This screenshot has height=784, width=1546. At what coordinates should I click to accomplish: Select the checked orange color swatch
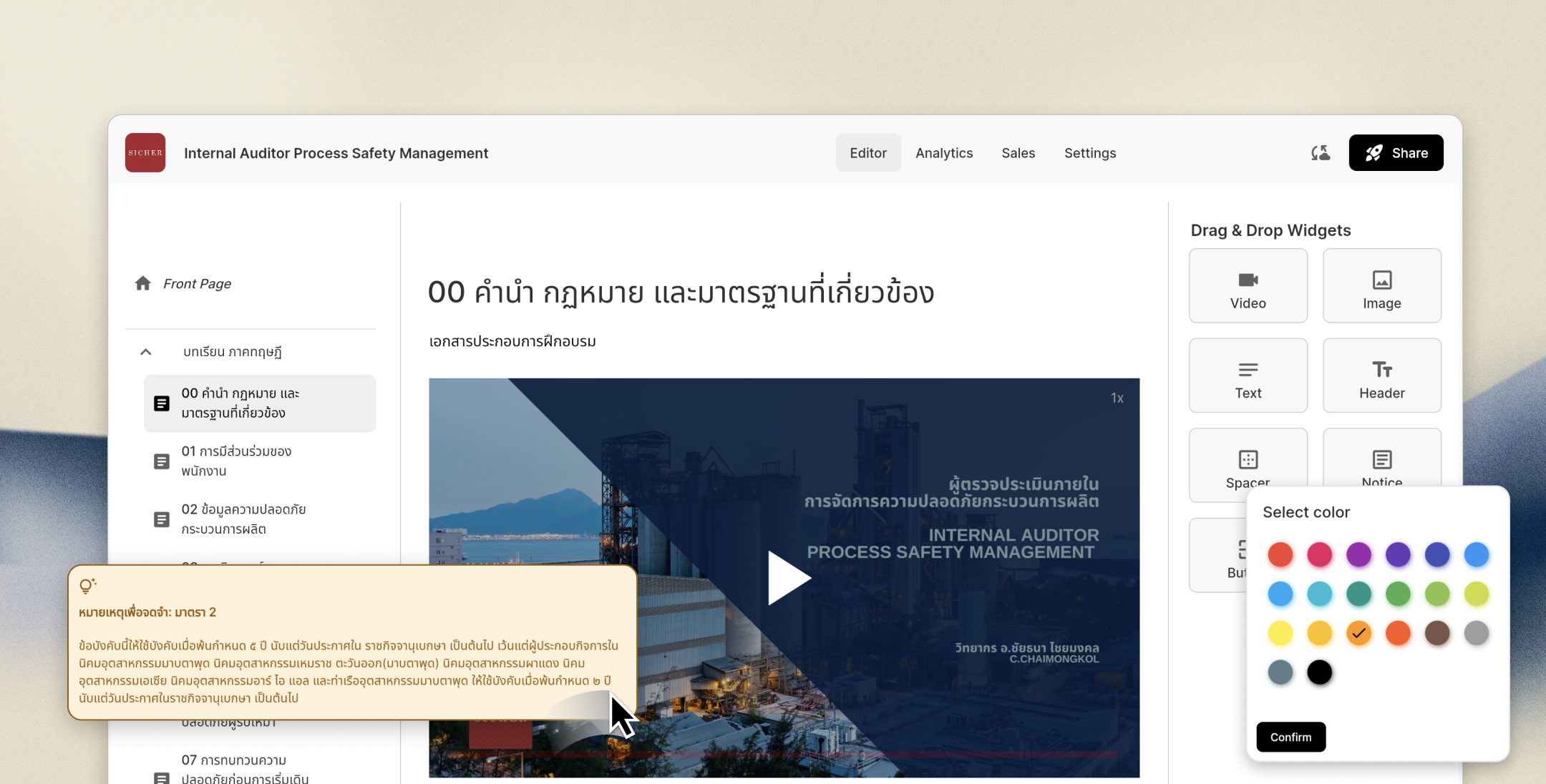tap(1358, 633)
